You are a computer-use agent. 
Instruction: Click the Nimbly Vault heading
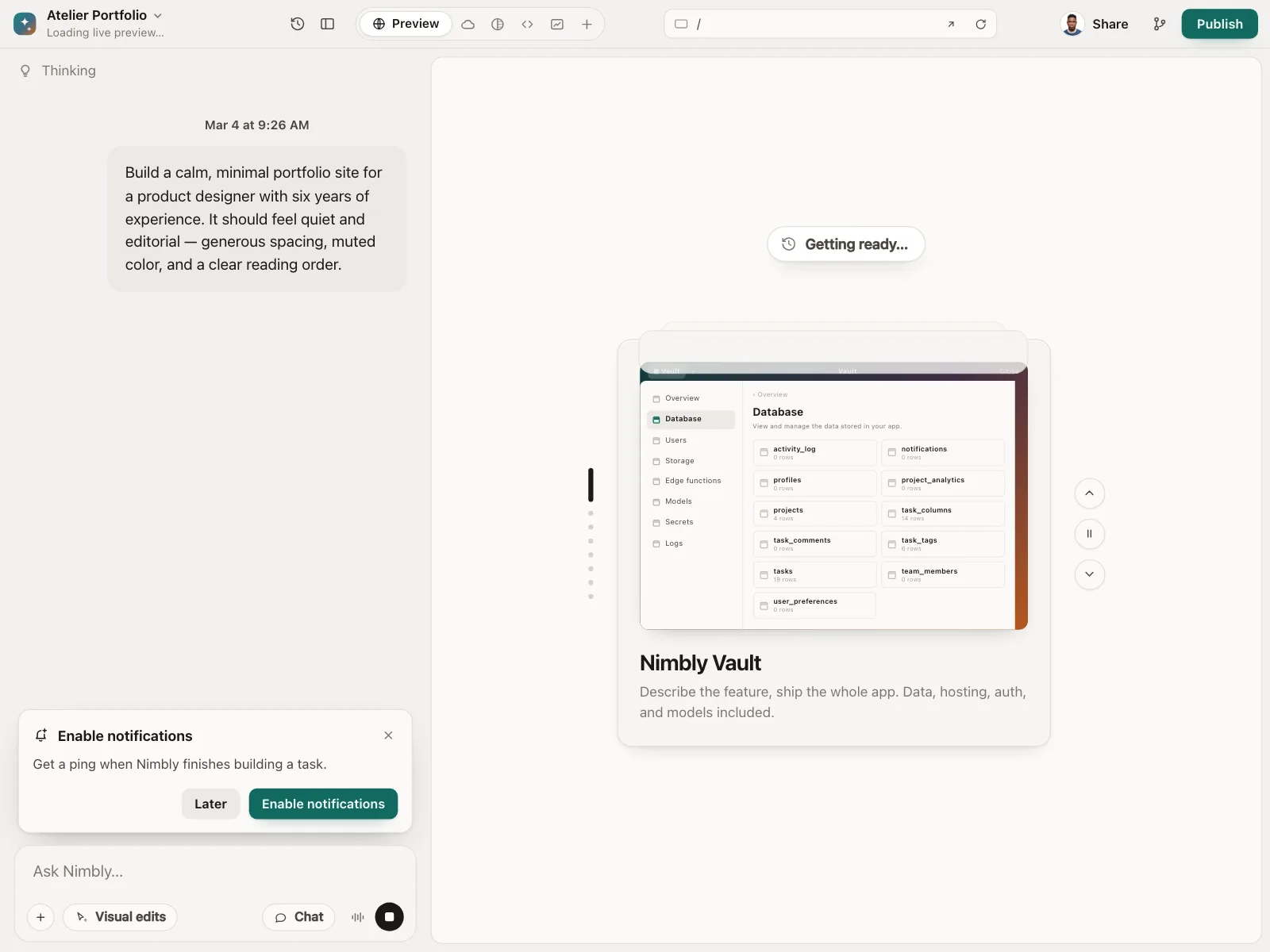coord(700,663)
